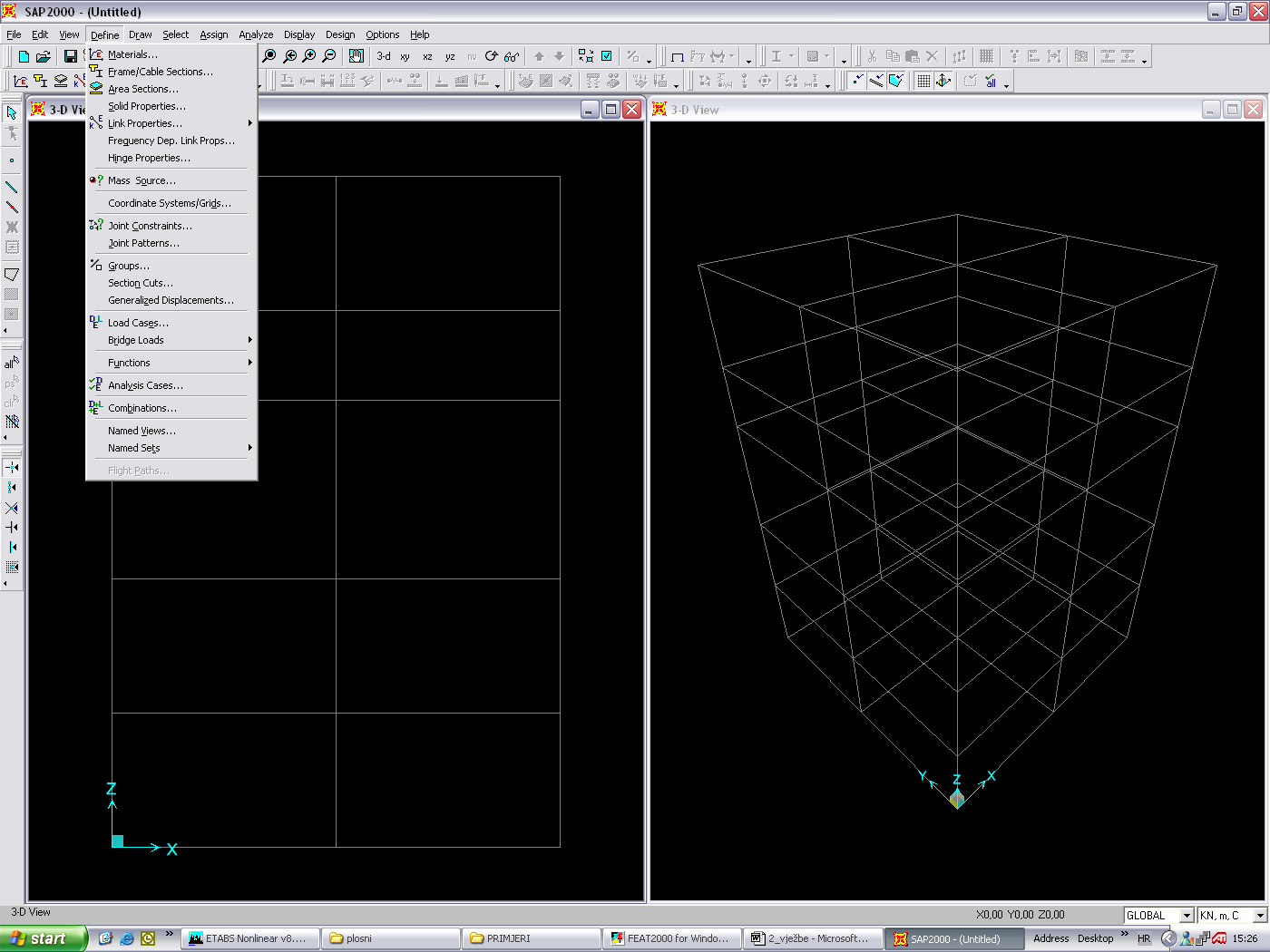Set view to yz plane
Image resolution: width=1270 pixels, height=952 pixels.
click(450, 56)
